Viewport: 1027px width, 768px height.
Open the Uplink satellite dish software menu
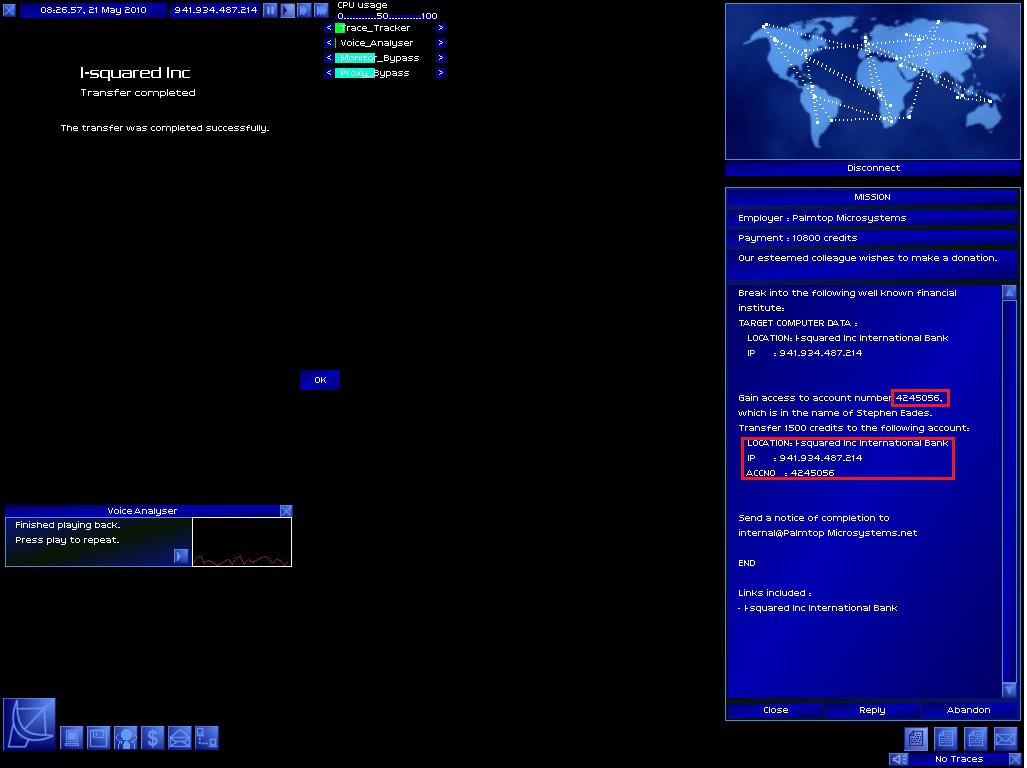[29, 724]
